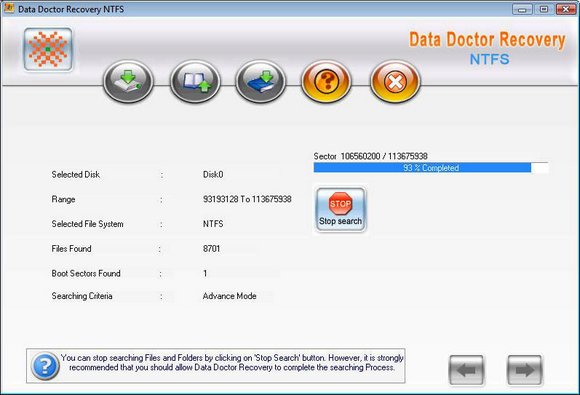Click the hint text about stopping search
Image resolution: width=580 pixels, height=395 pixels.
coord(232,362)
